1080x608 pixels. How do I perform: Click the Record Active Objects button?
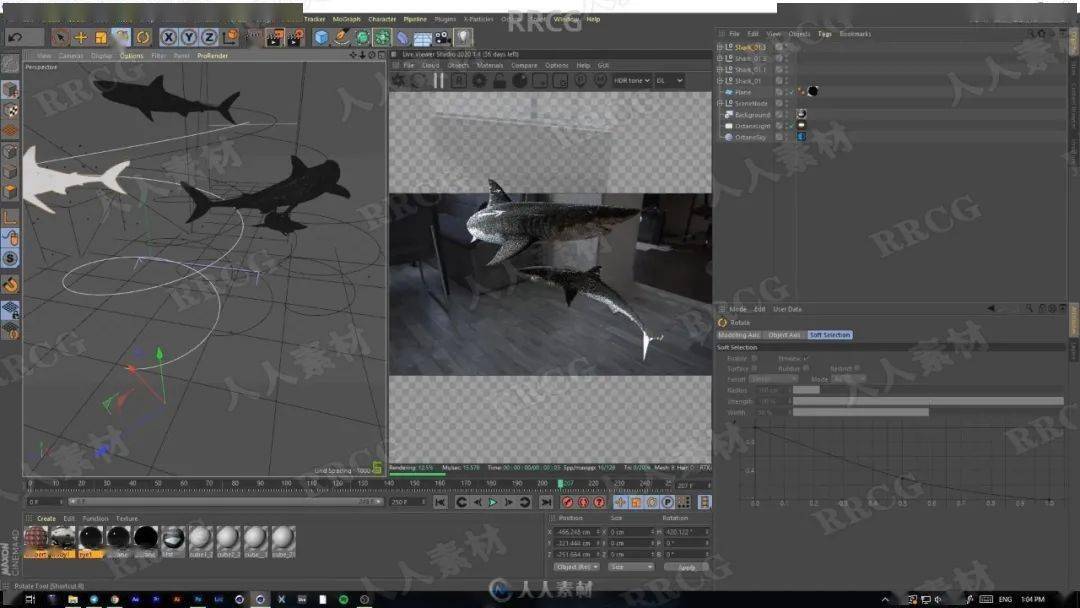coord(567,502)
